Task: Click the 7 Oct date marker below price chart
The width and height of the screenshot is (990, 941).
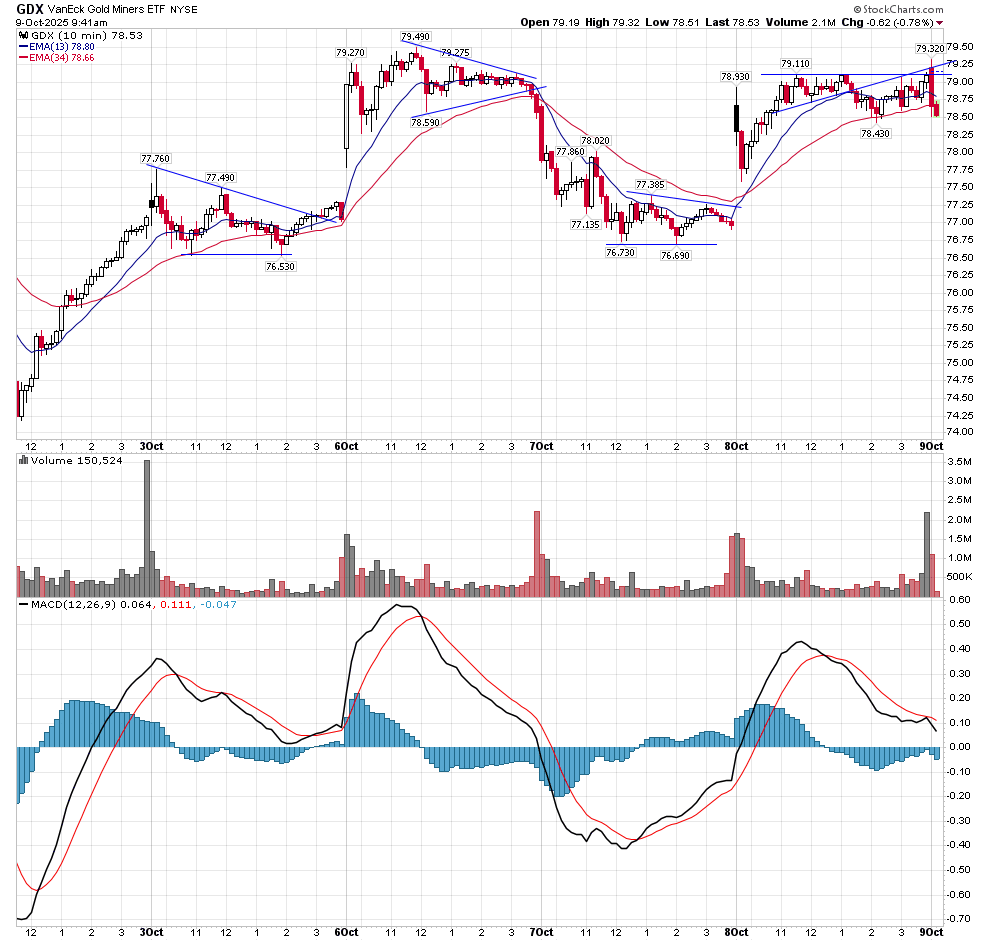Action: coord(541,445)
